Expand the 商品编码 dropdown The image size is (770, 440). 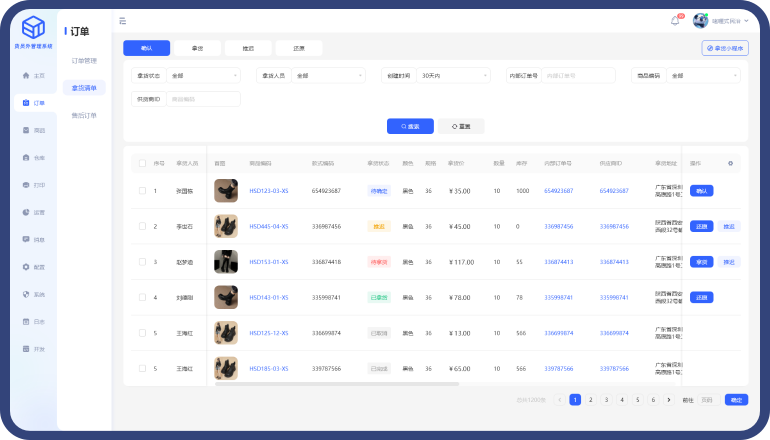(x=705, y=75)
